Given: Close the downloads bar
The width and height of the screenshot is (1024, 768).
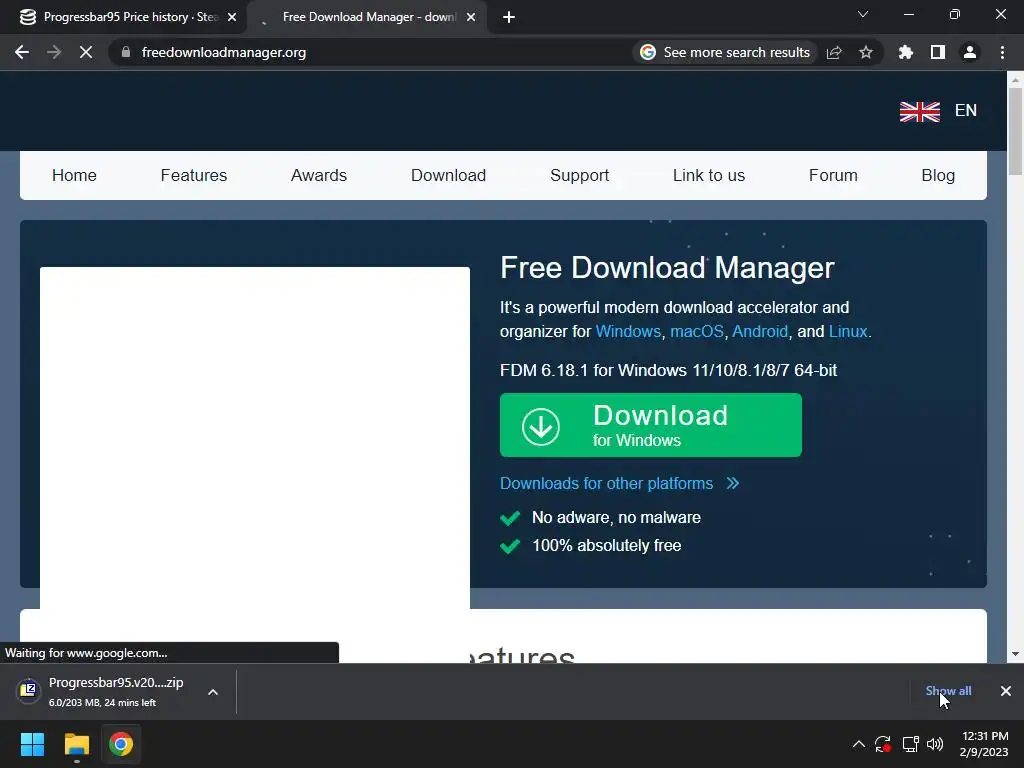Looking at the screenshot, I should pyautogui.click(x=1006, y=691).
